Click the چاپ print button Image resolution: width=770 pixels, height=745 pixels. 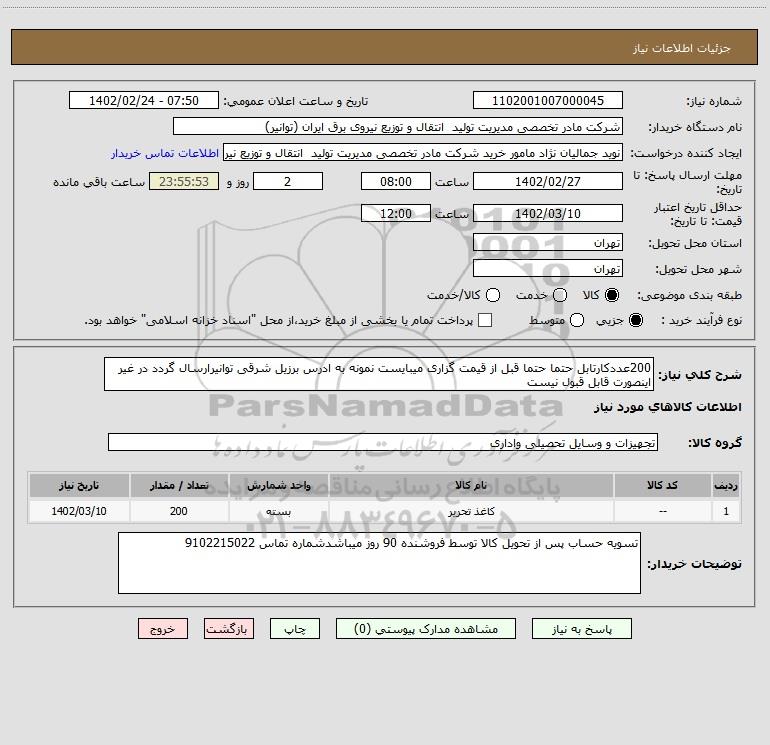click(295, 629)
